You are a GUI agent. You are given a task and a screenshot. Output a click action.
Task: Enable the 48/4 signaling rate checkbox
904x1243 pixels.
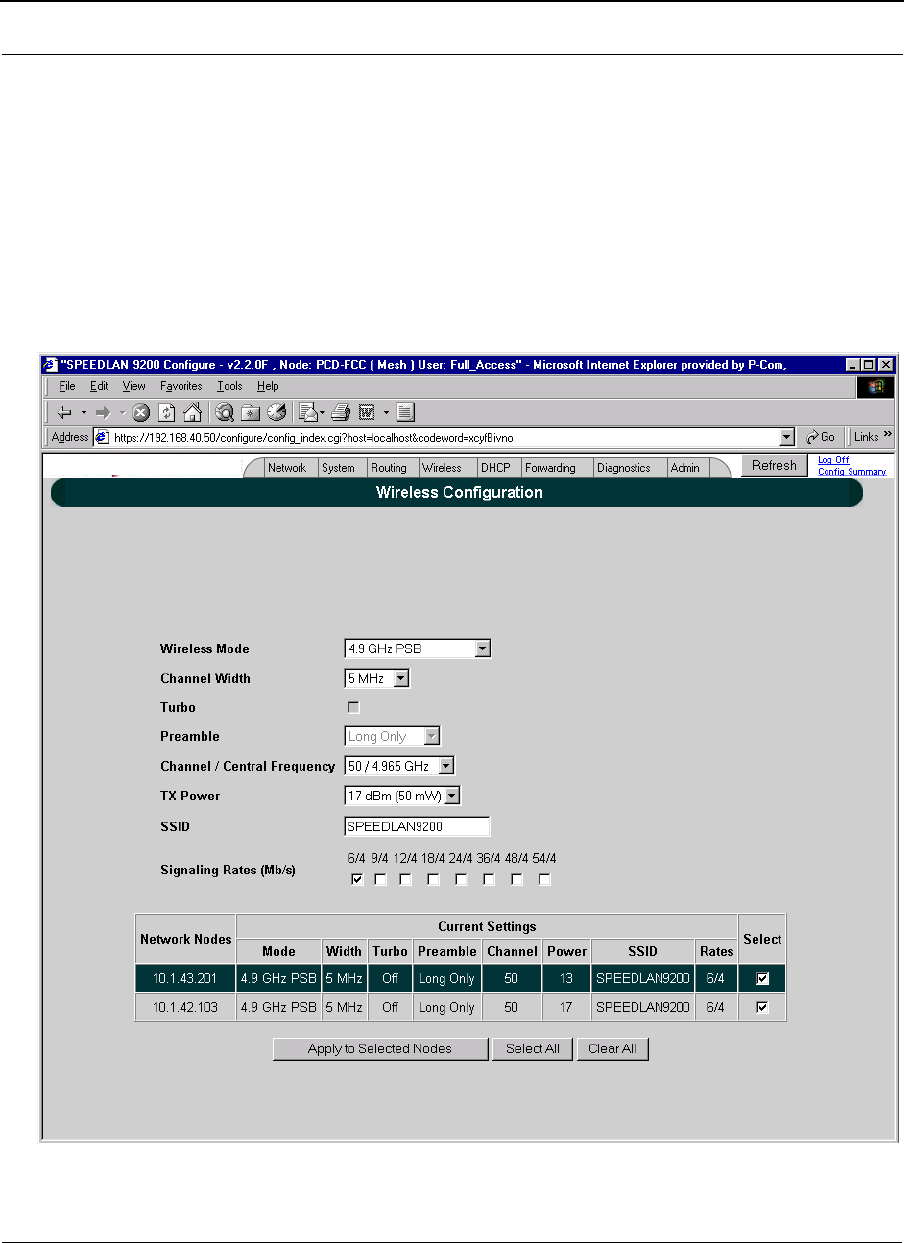[x=517, y=880]
